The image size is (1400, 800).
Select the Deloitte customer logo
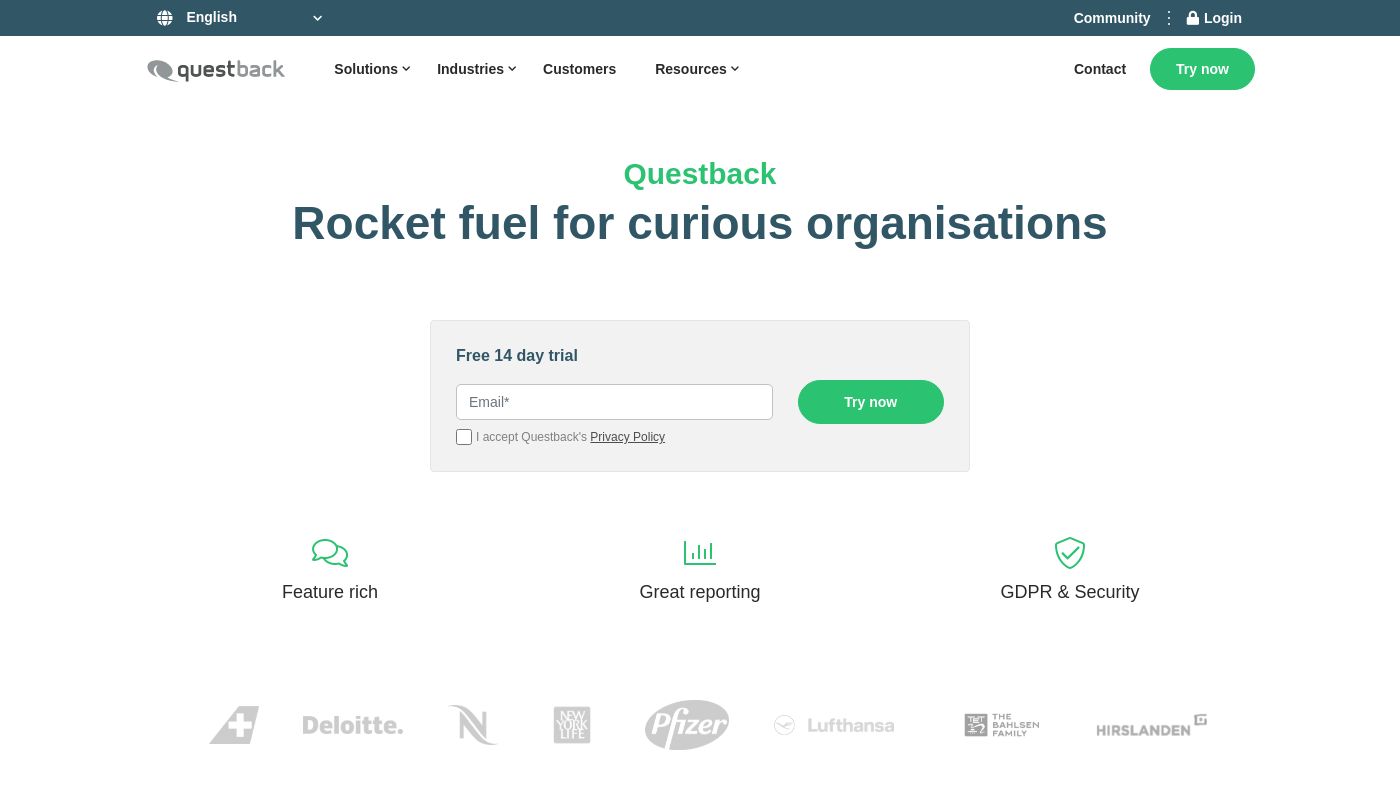[352, 725]
